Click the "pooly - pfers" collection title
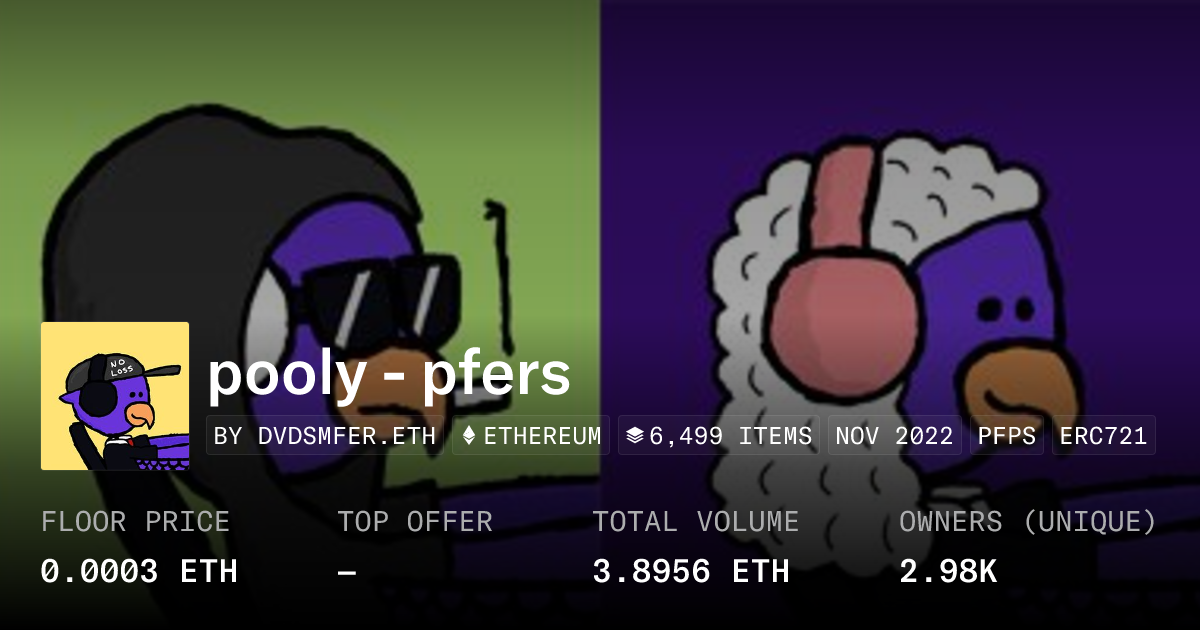1200x630 pixels. tap(389, 375)
